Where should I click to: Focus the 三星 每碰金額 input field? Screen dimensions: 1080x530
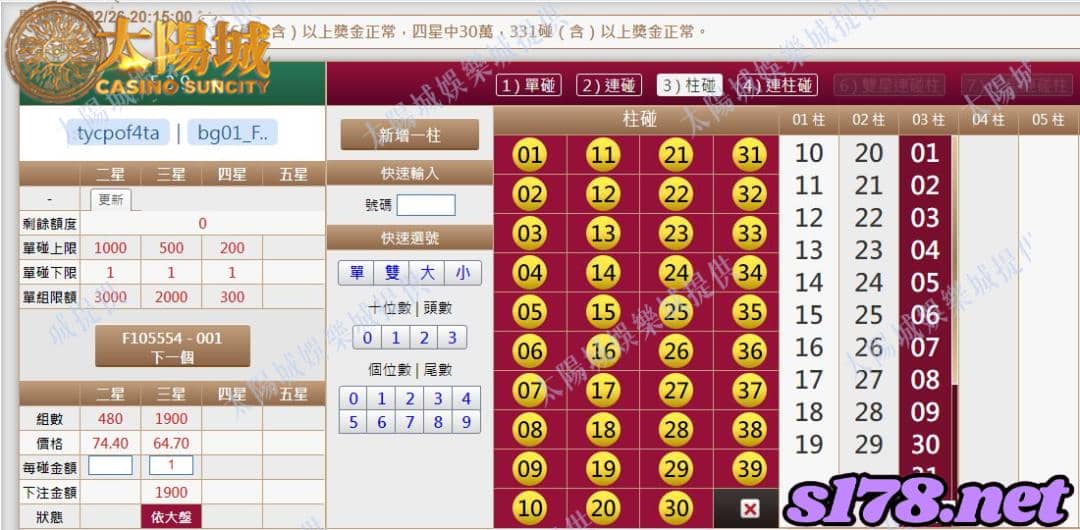tap(171, 466)
